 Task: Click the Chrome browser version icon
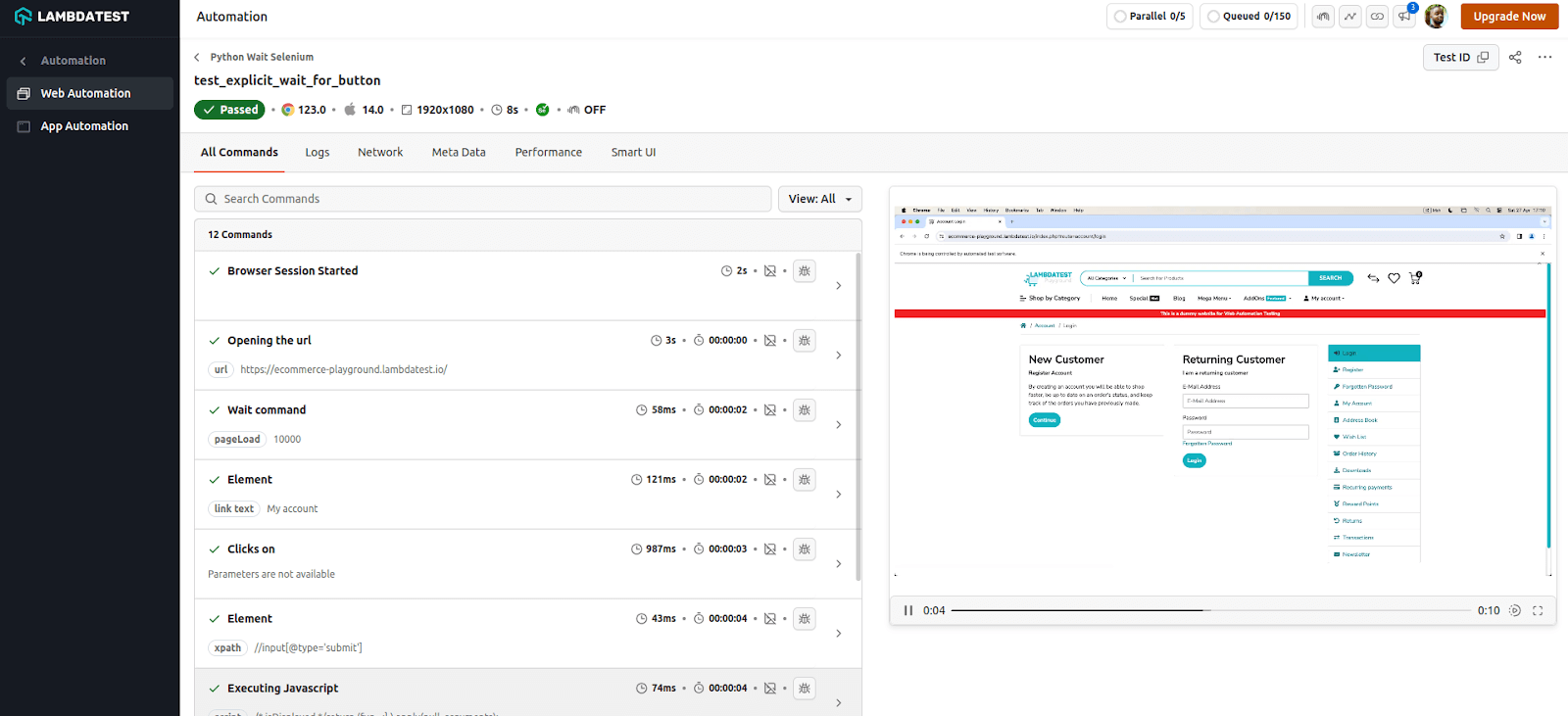tap(287, 110)
